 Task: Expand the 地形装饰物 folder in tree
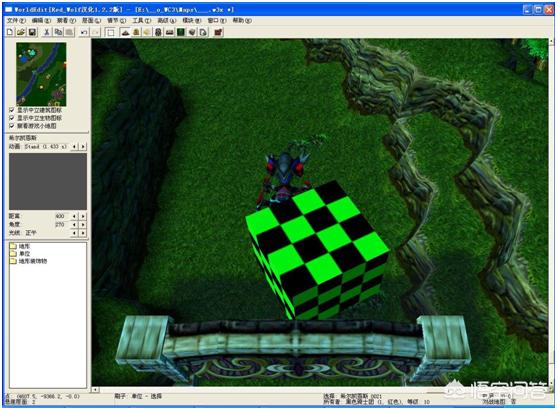pyautogui.click(x=13, y=261)
